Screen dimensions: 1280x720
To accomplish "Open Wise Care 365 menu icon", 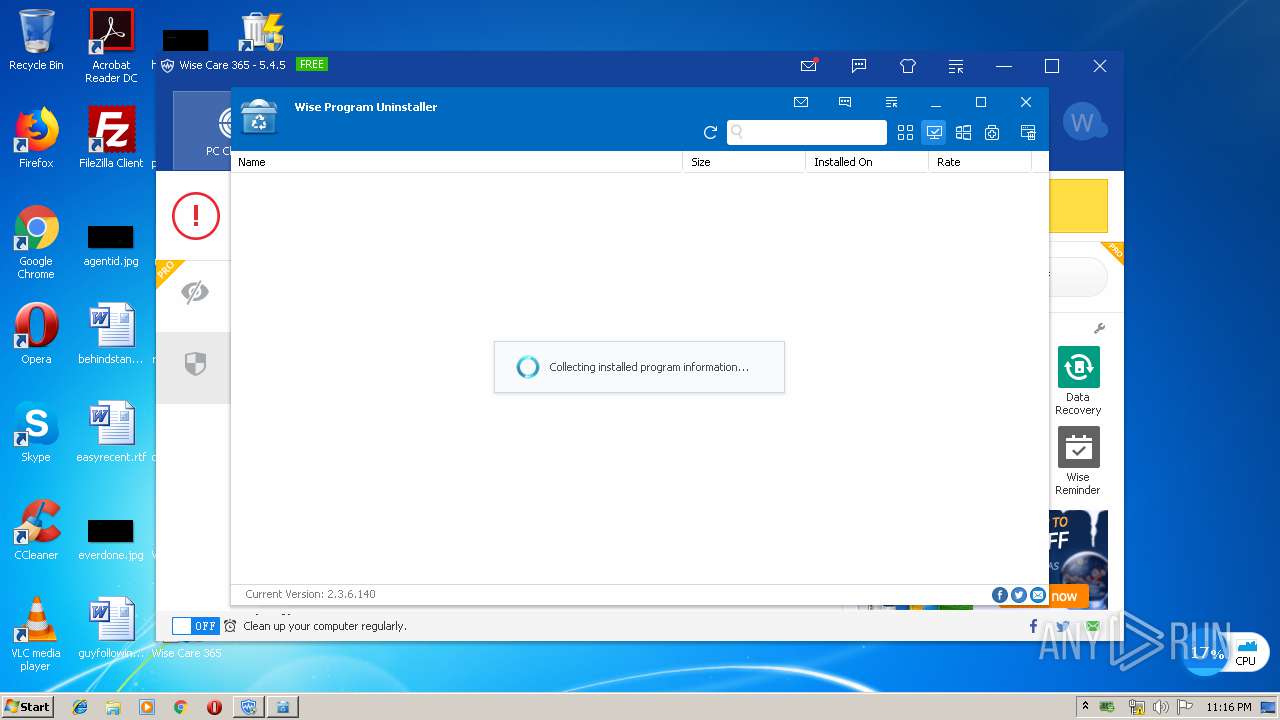I will tap(956, 66).
